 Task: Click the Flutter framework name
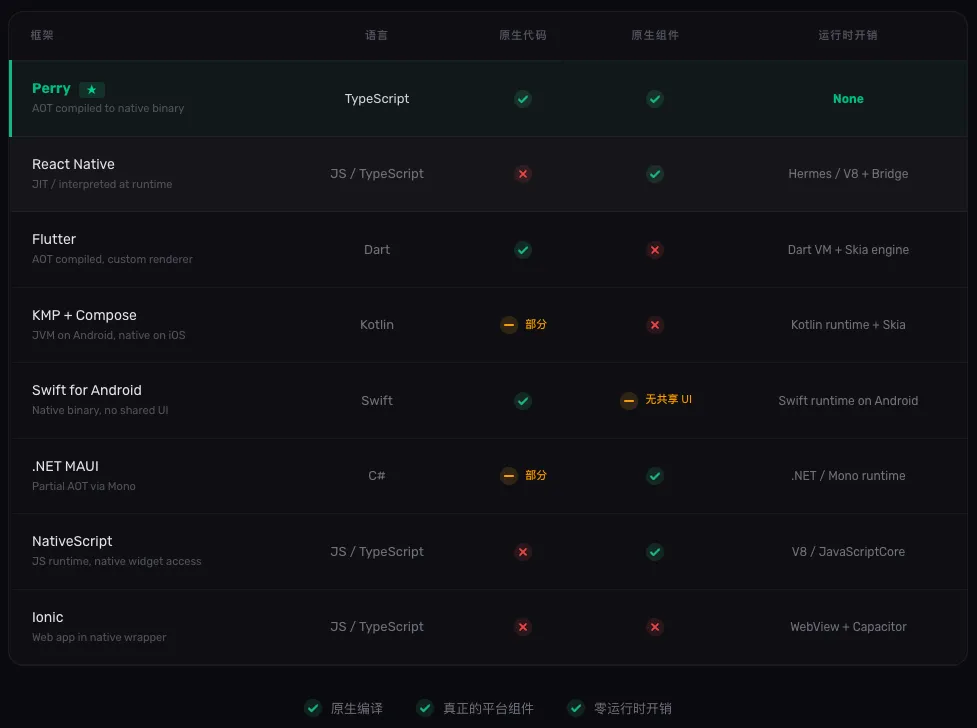tap(54, 239)
